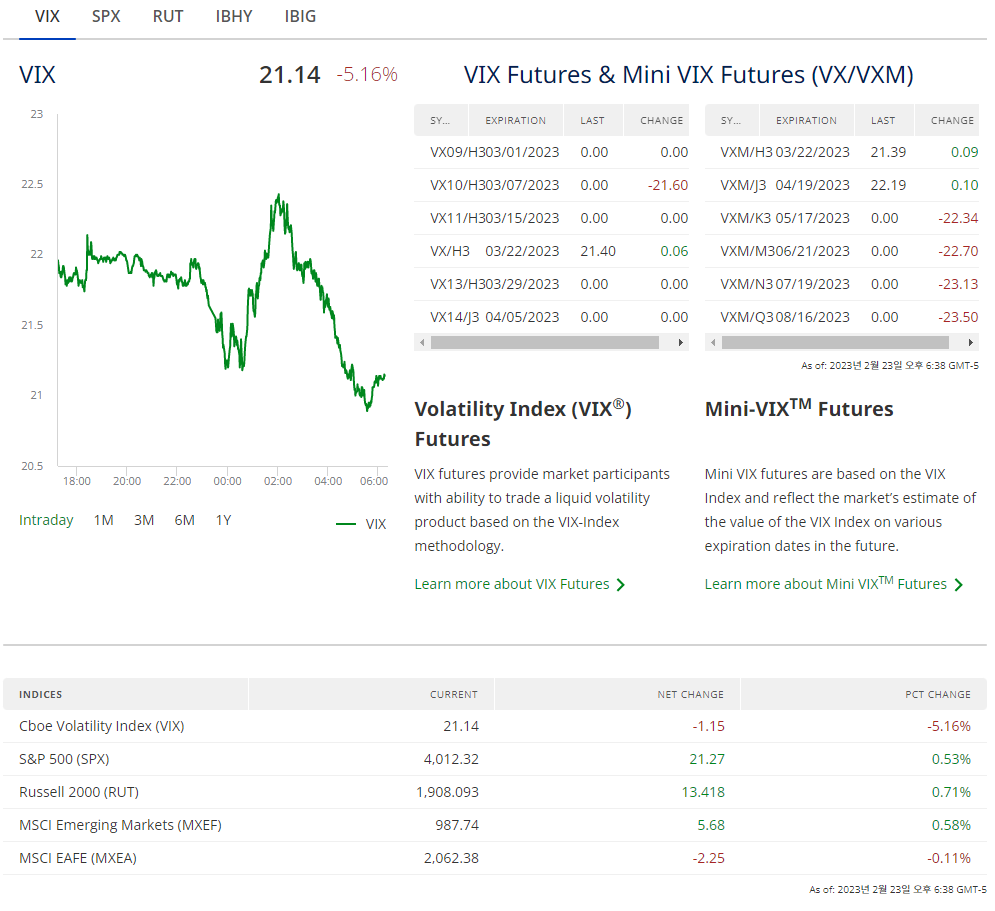Viewport: 995px width, 911px height.
Task: Click MSCI EAFE pct change -0.11%
Action: coord(949,858)
